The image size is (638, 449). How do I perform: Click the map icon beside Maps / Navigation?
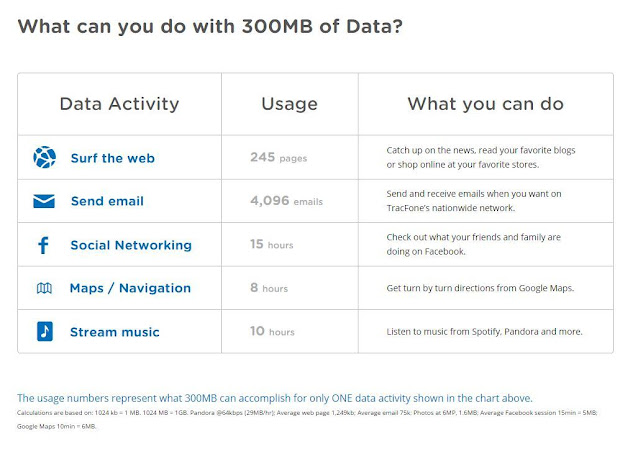tap(44, 288)
